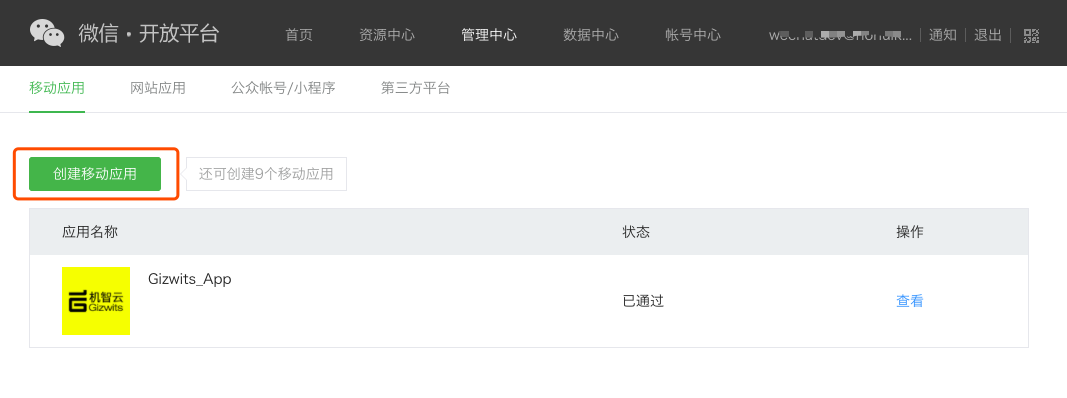The height and width of the screenshot is (398, 1067).
Task: Click the blurred account email in header
Action: (840, 35)
